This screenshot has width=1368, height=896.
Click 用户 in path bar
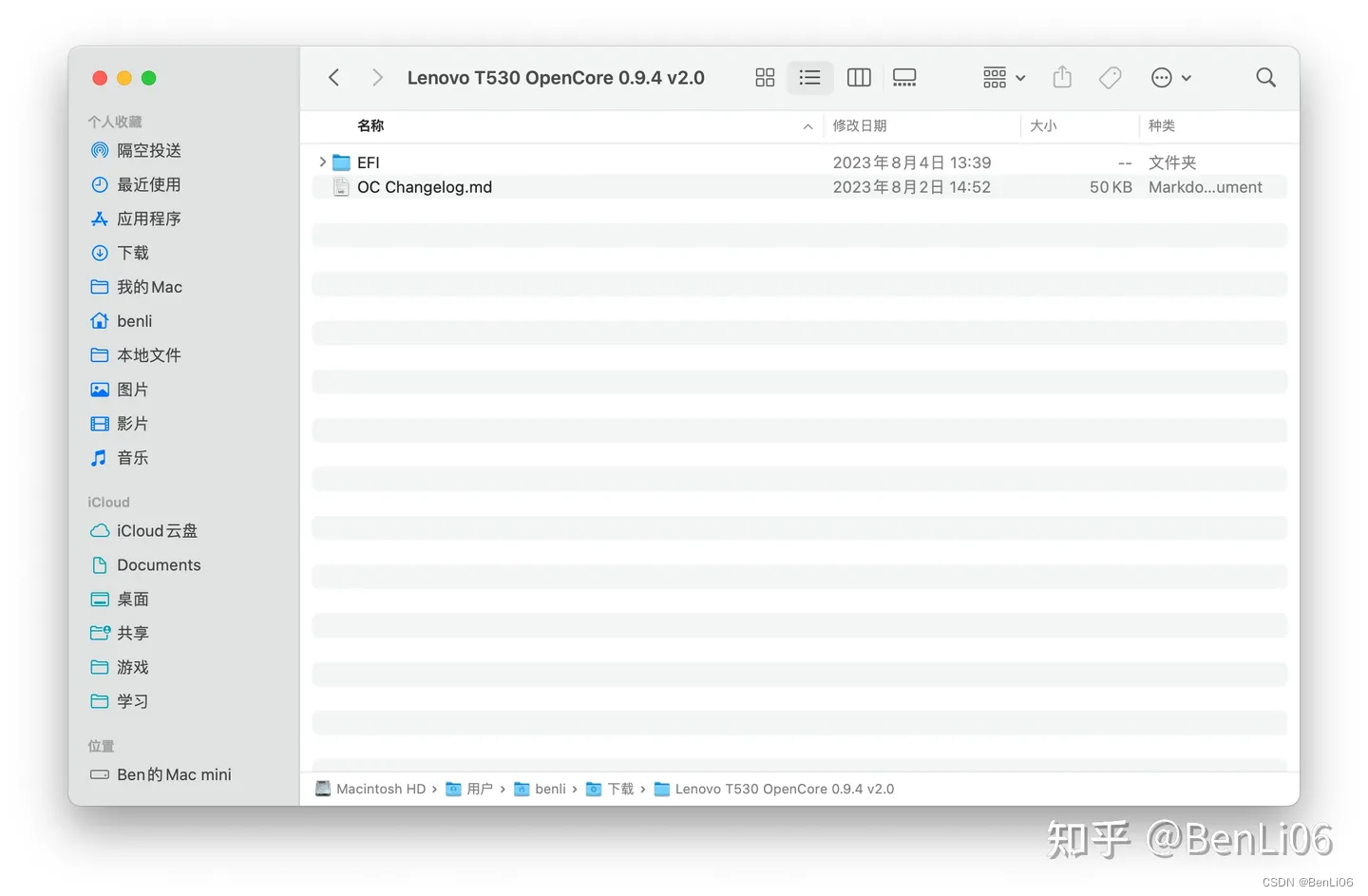coord(469,789)
